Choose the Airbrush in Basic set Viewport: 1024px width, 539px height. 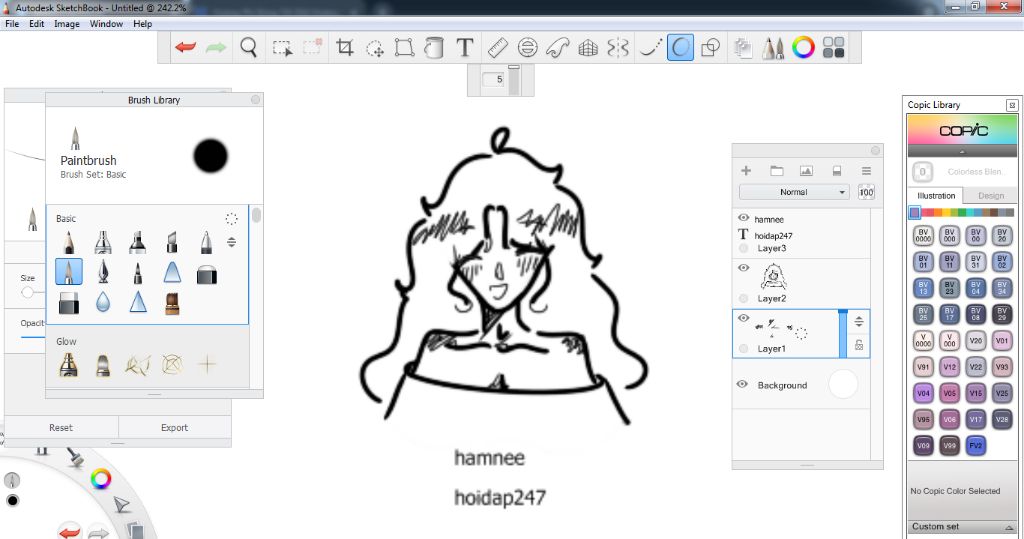[103, 242]
